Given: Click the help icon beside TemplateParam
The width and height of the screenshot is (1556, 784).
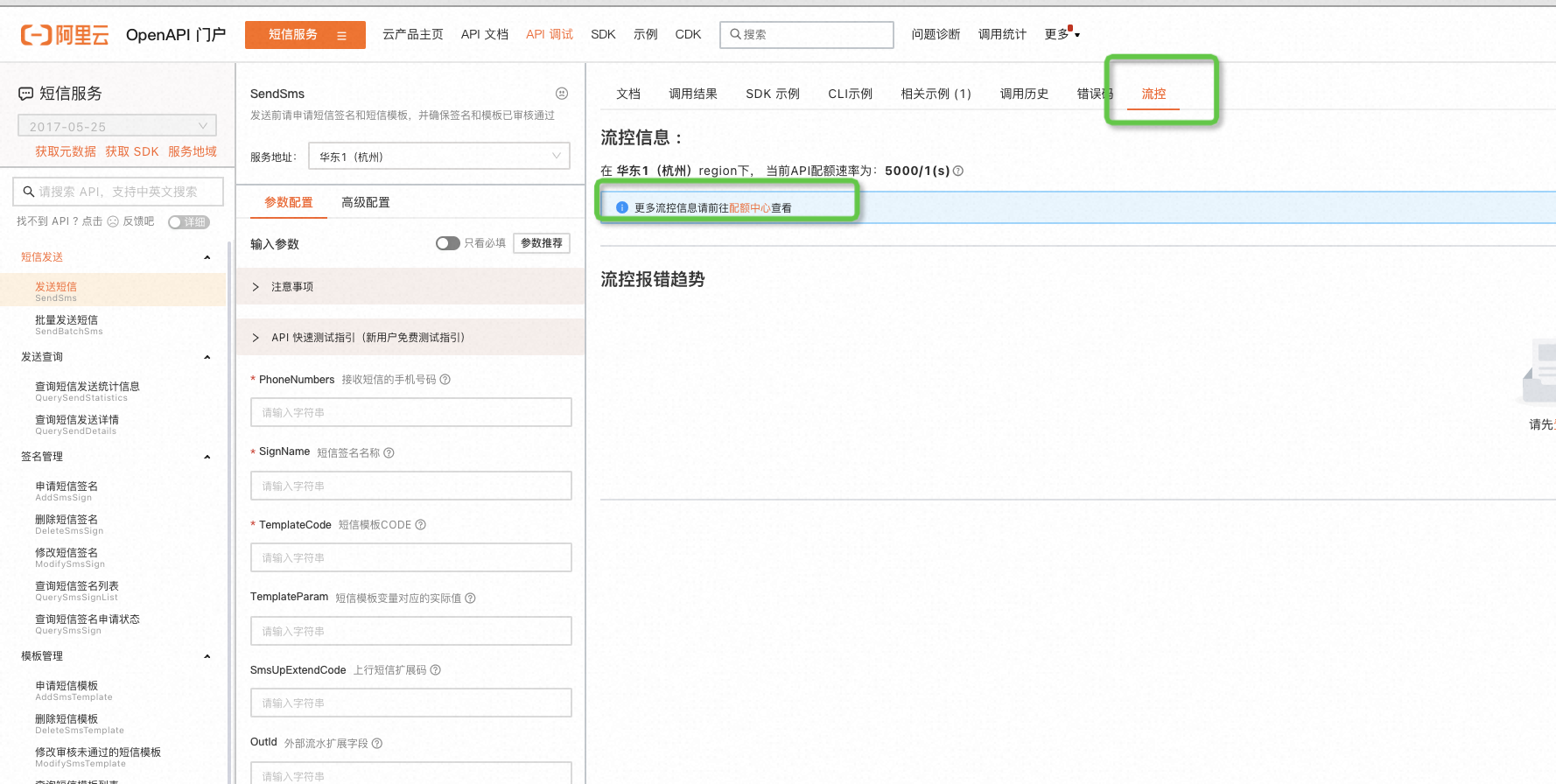Looking at the screenshot, I should pos(471,598).
